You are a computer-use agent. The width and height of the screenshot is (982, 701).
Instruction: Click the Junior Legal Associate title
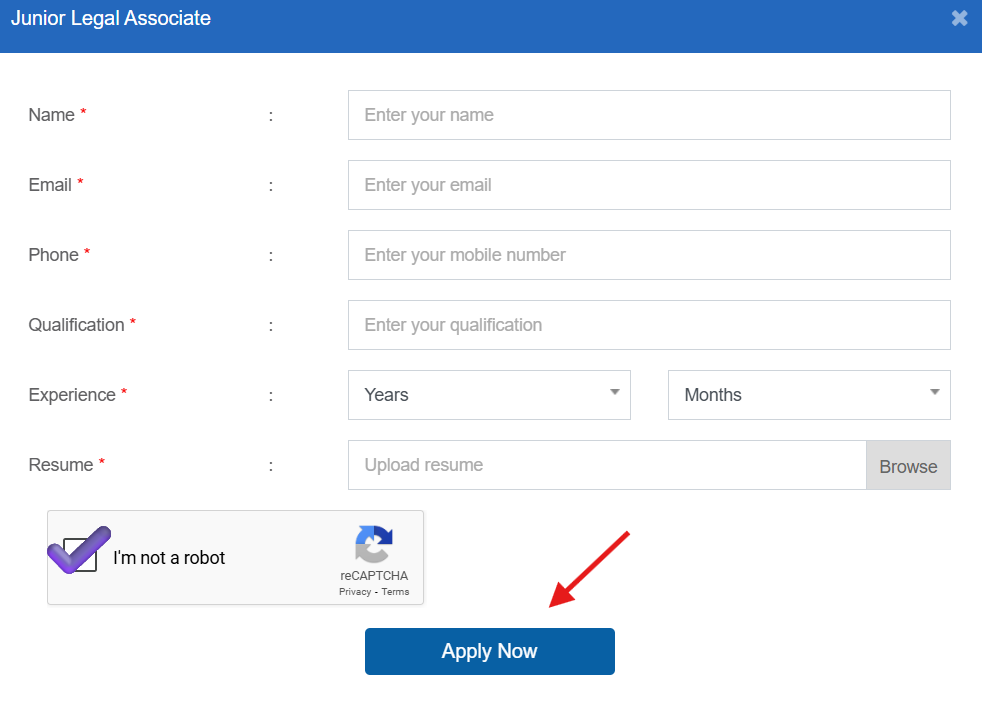point(111,18)
